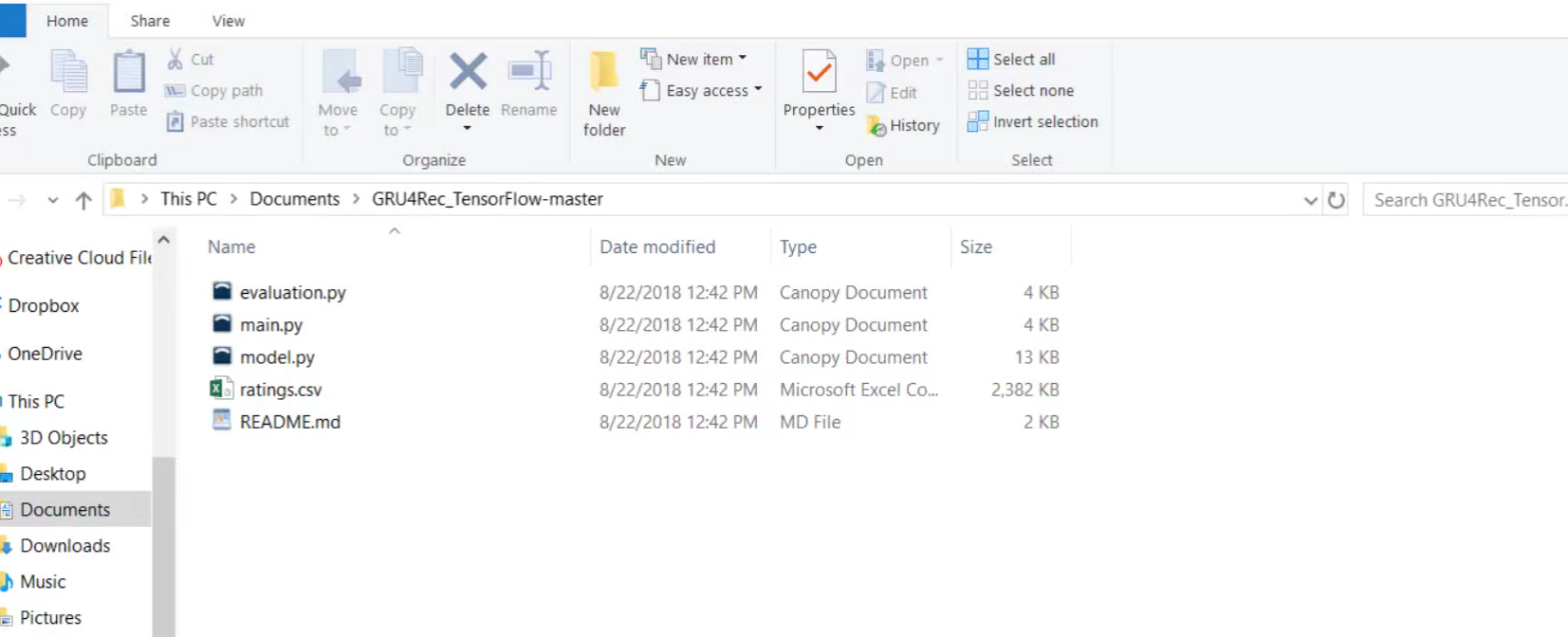
Task: Select the ratings.csv file
Action: click(x=281, y=390)
